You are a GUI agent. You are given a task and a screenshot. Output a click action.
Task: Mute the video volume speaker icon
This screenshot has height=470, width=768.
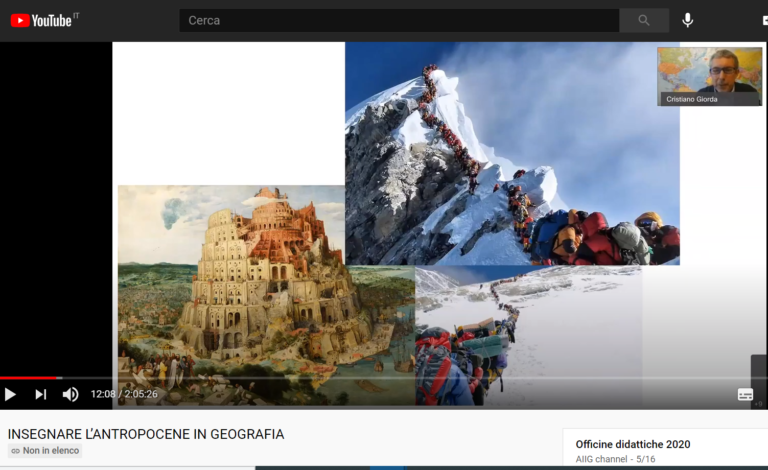click(x=71, y=394)
